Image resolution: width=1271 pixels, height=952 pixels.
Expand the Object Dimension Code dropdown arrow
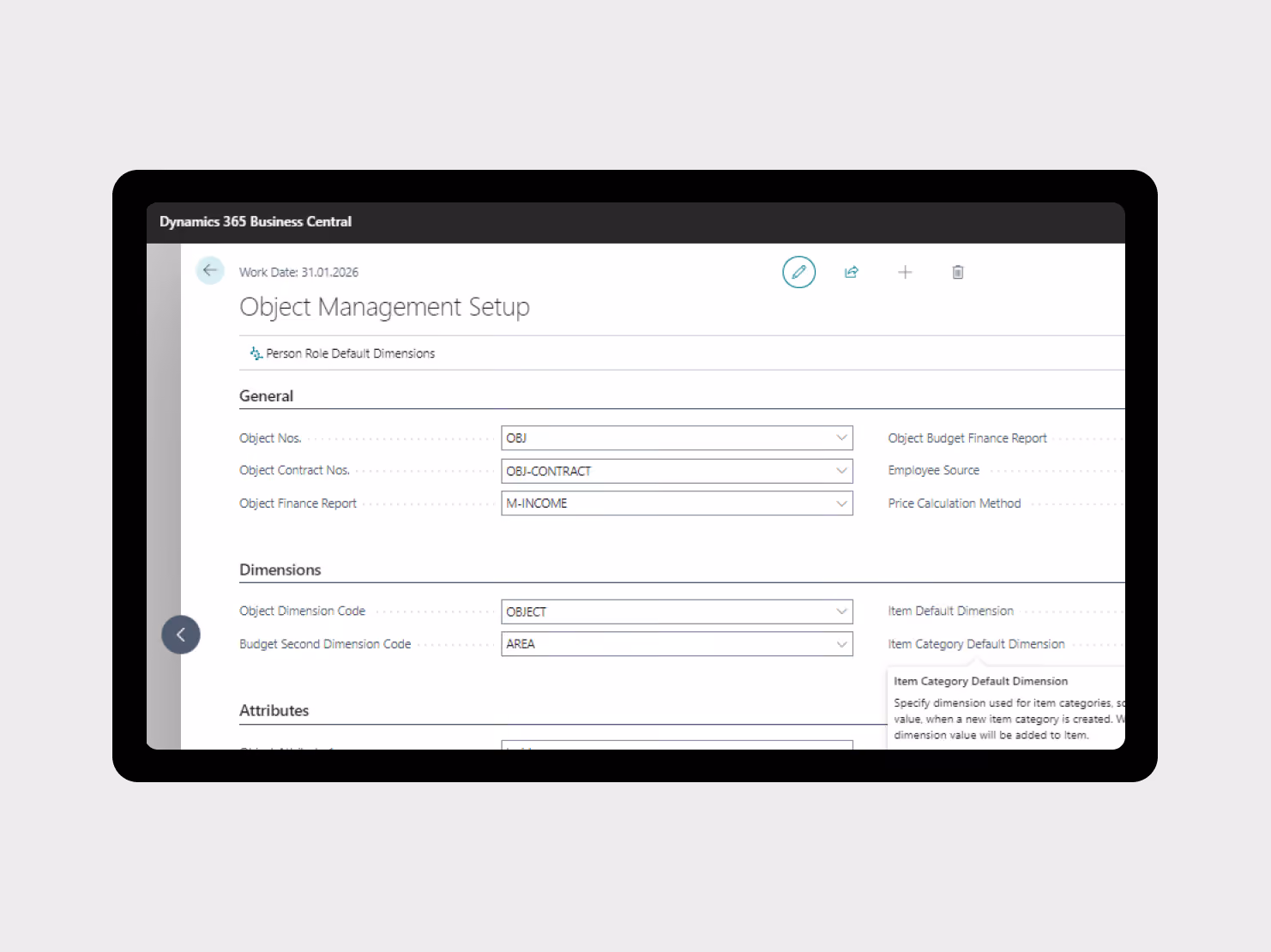click(x=841, y=612)
